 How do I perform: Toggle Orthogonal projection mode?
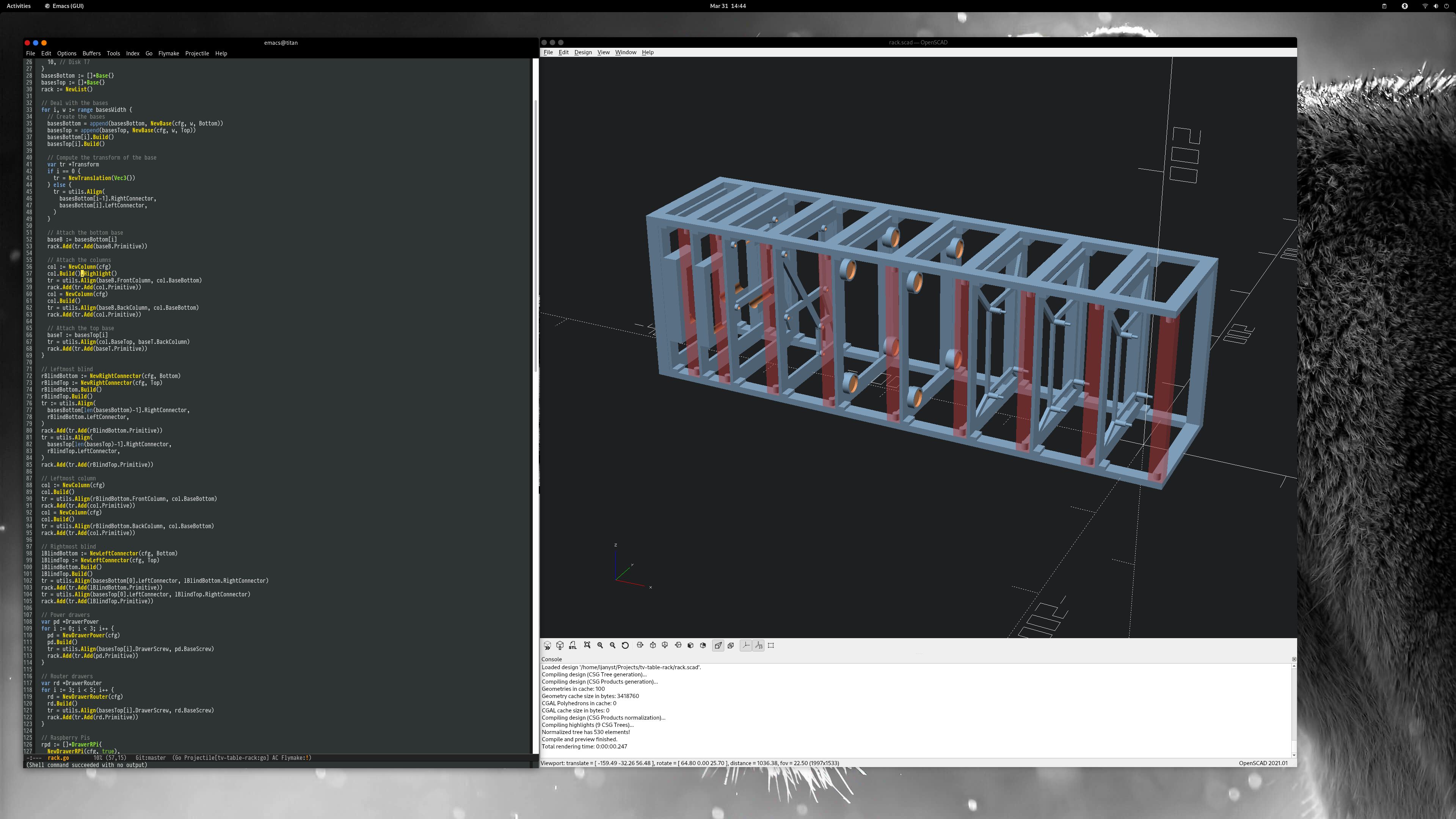[730, 645]
